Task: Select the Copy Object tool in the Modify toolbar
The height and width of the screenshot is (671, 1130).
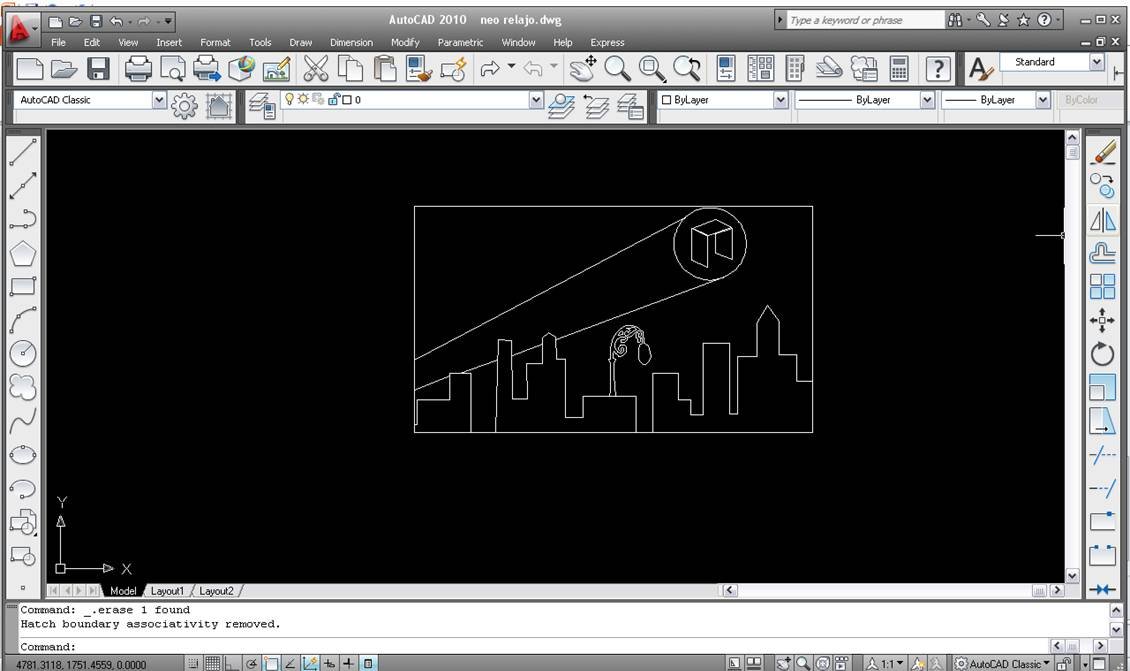Action: click(x=1103, y=185)
